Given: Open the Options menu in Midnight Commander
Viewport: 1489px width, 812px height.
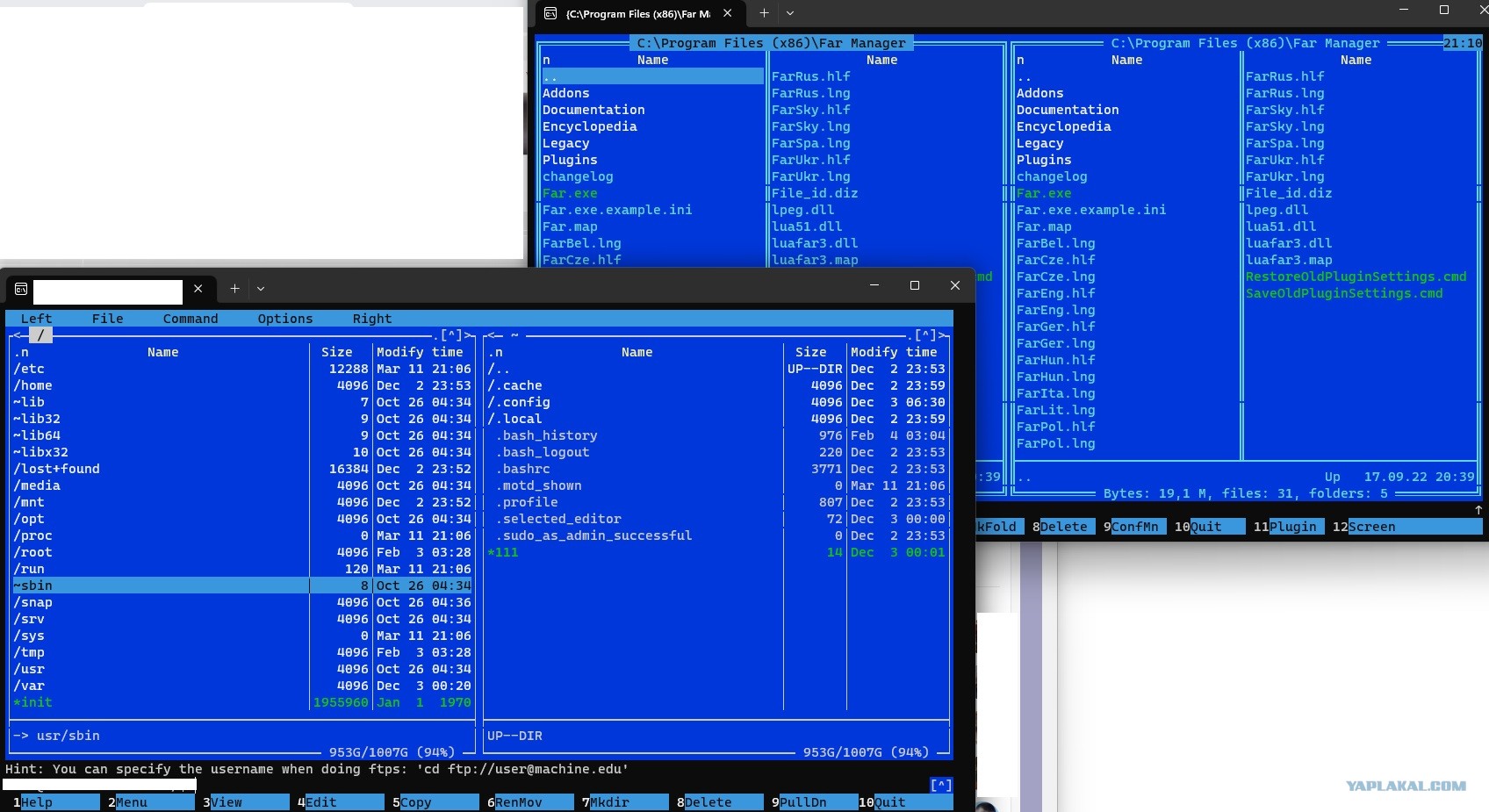Looking at the screenshot, I should click(x=284, y=319).
